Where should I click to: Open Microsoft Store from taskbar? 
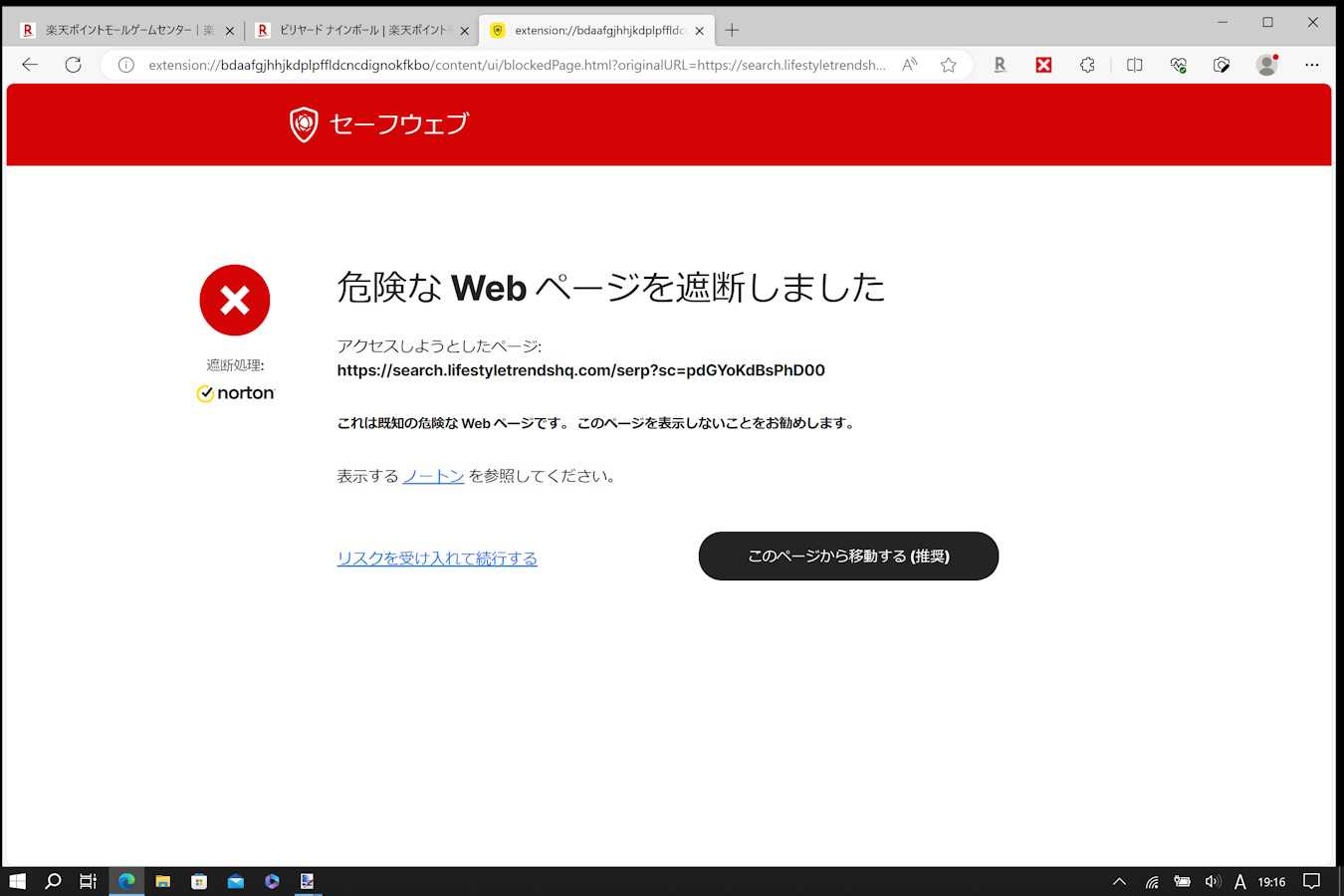pos(199,881)
